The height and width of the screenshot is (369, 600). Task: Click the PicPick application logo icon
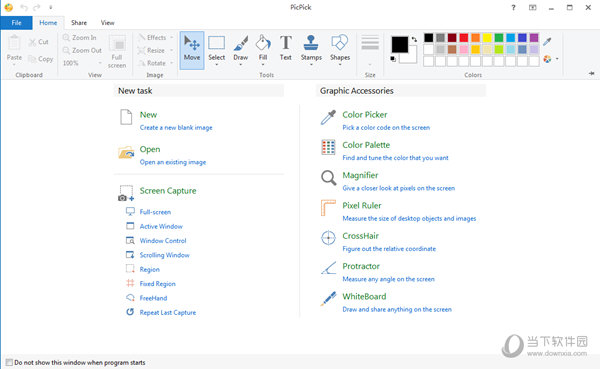tap(8, 7)
